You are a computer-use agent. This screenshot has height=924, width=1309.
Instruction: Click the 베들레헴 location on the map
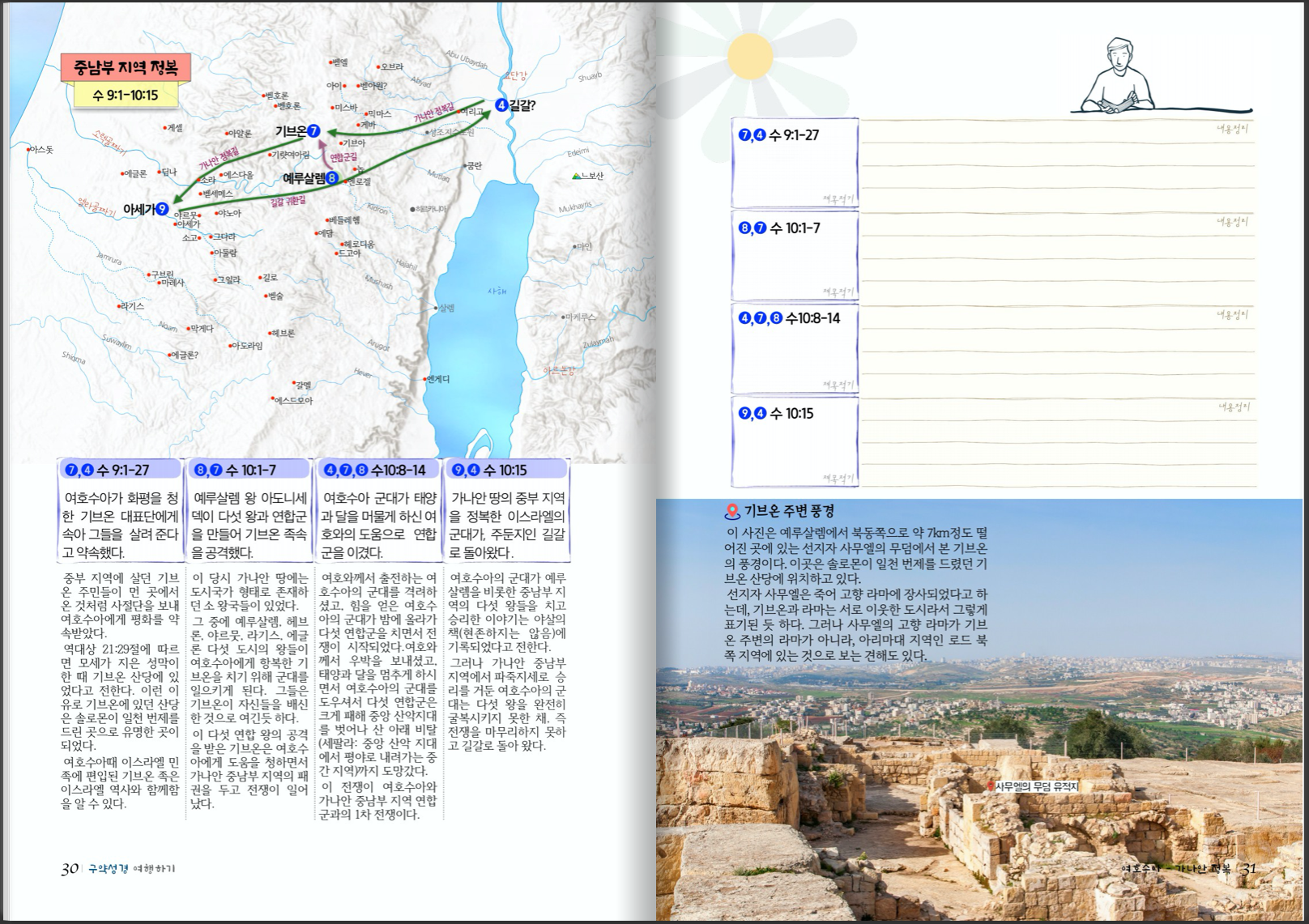(x=343, y=220)
